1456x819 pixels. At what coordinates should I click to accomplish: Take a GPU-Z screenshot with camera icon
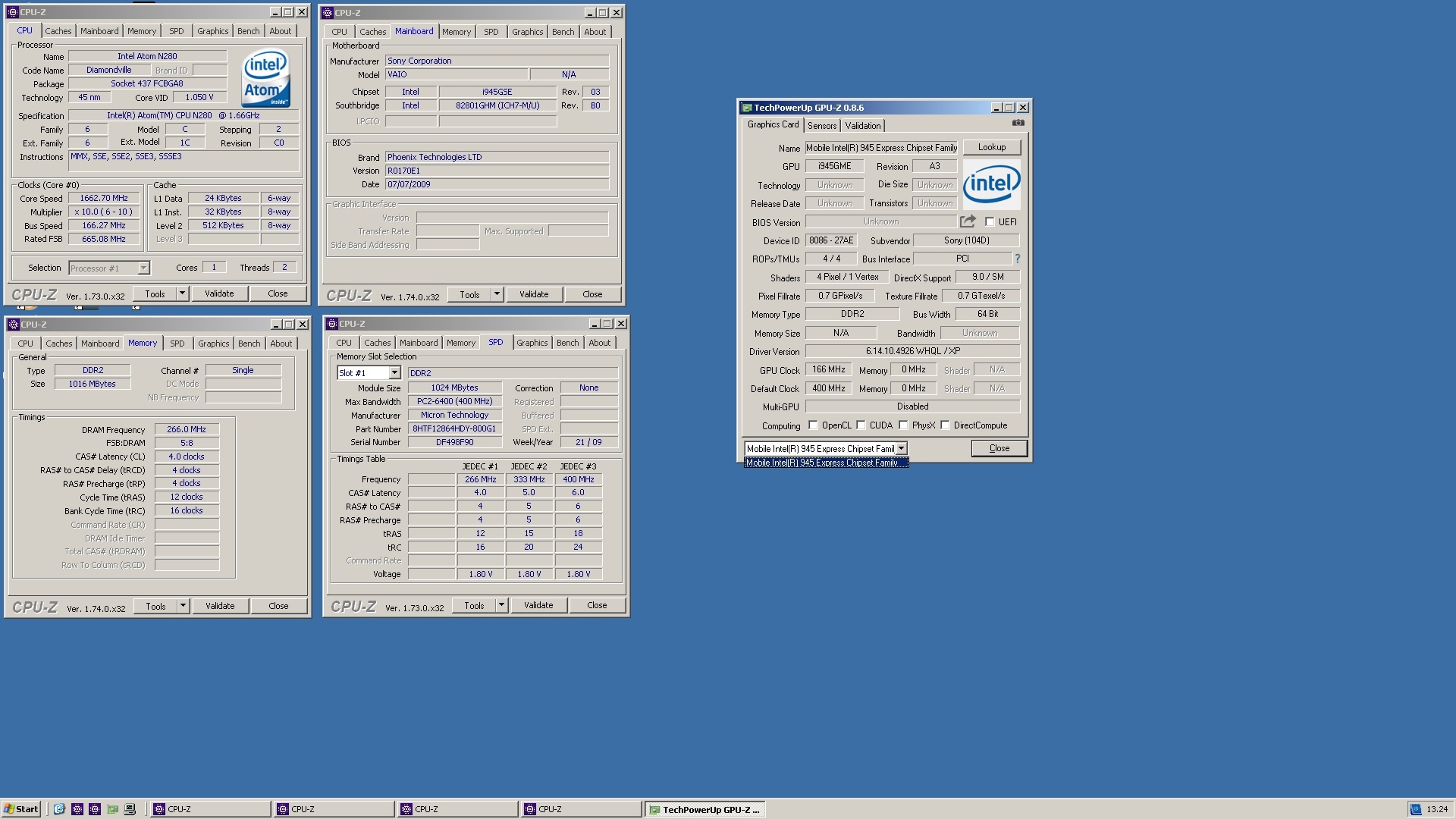coord(1018,123)
